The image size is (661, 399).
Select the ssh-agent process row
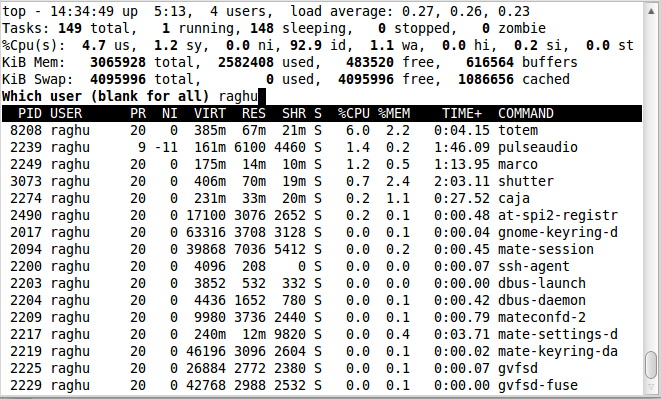[x=322, y=266]
